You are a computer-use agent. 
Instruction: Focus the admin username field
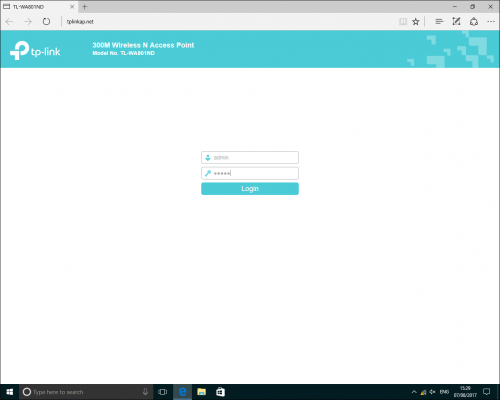click(250, 157)
